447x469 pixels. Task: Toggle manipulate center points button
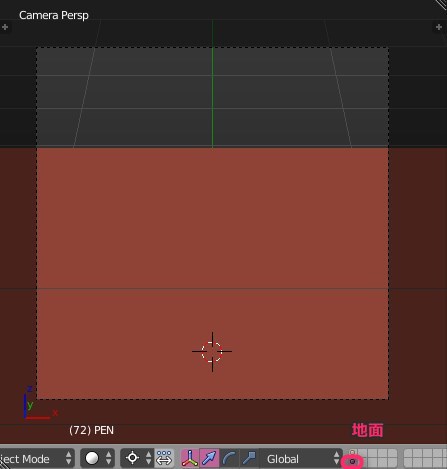tap(164, 458)
